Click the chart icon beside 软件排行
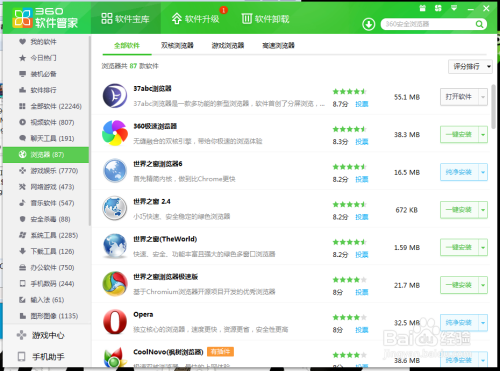Image resolution: width=500 pixels, height=371 pixels. tap(22, 90)
